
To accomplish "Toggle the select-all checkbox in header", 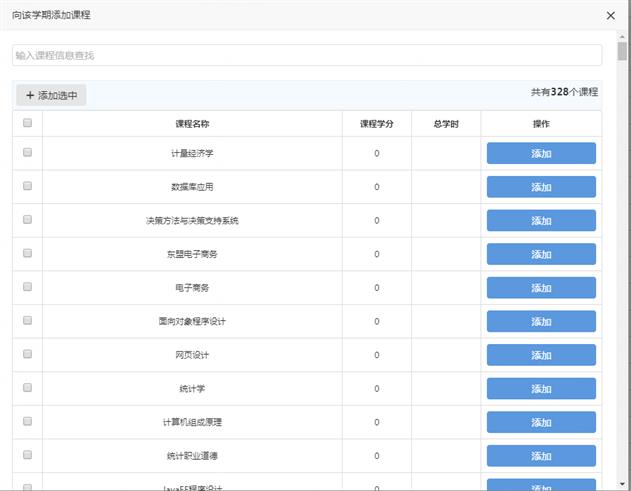I will (27, 123).
